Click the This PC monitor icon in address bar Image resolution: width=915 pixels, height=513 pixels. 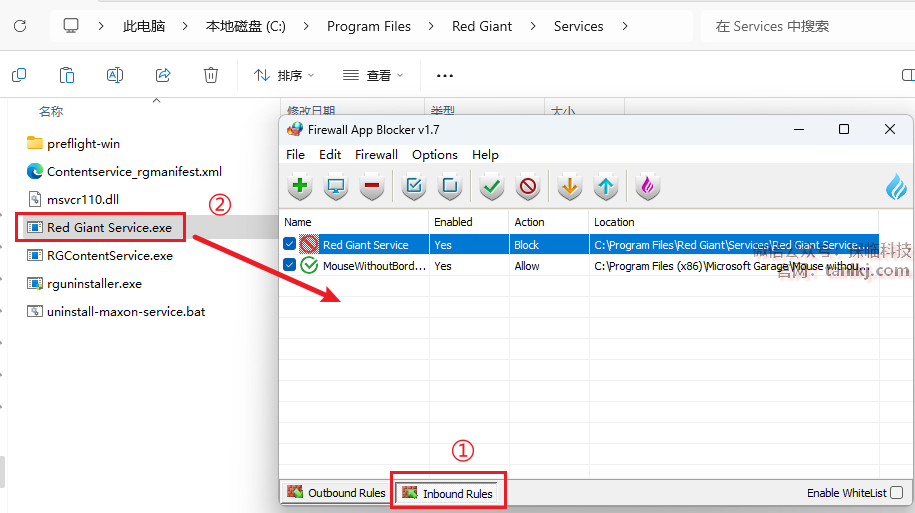click(x=71, y=26)
